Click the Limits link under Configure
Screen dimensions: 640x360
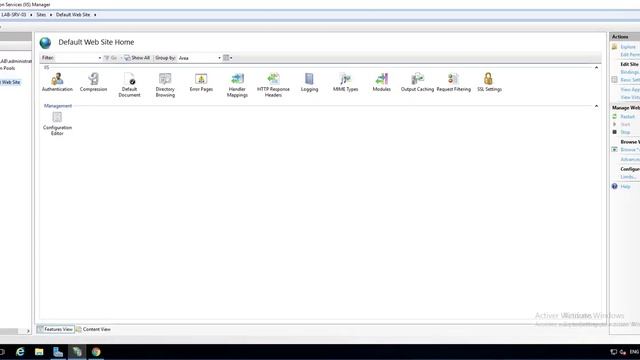click(x=629, y=177)
